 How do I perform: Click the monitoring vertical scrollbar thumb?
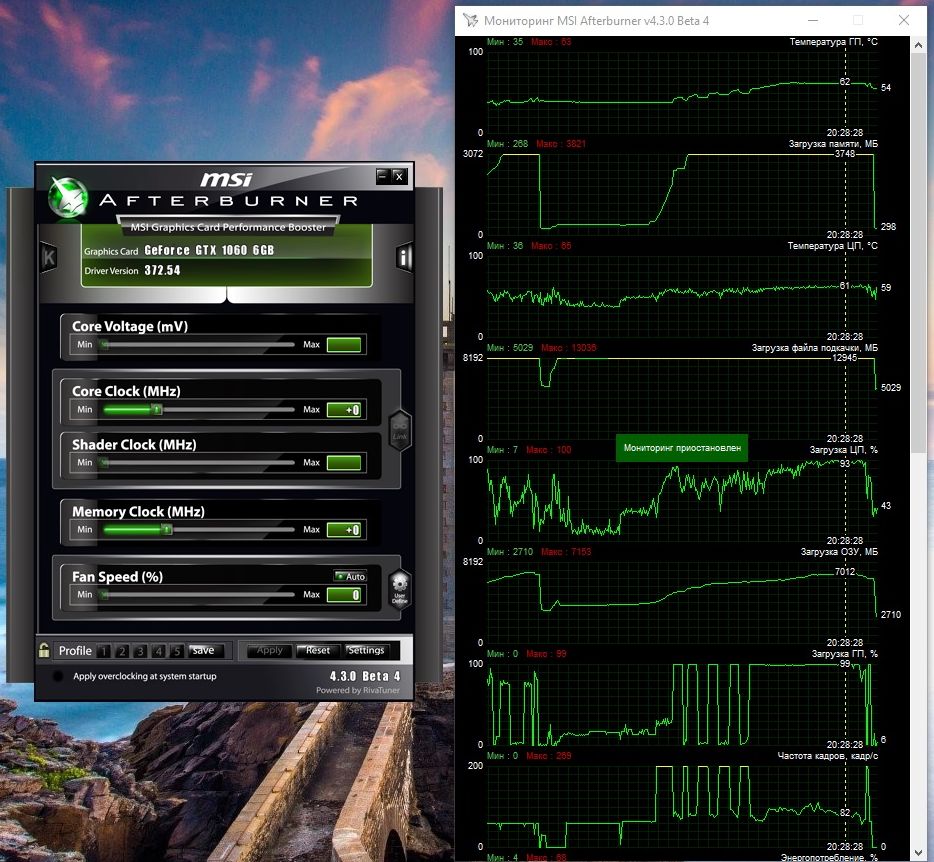(x=918, y=253)
